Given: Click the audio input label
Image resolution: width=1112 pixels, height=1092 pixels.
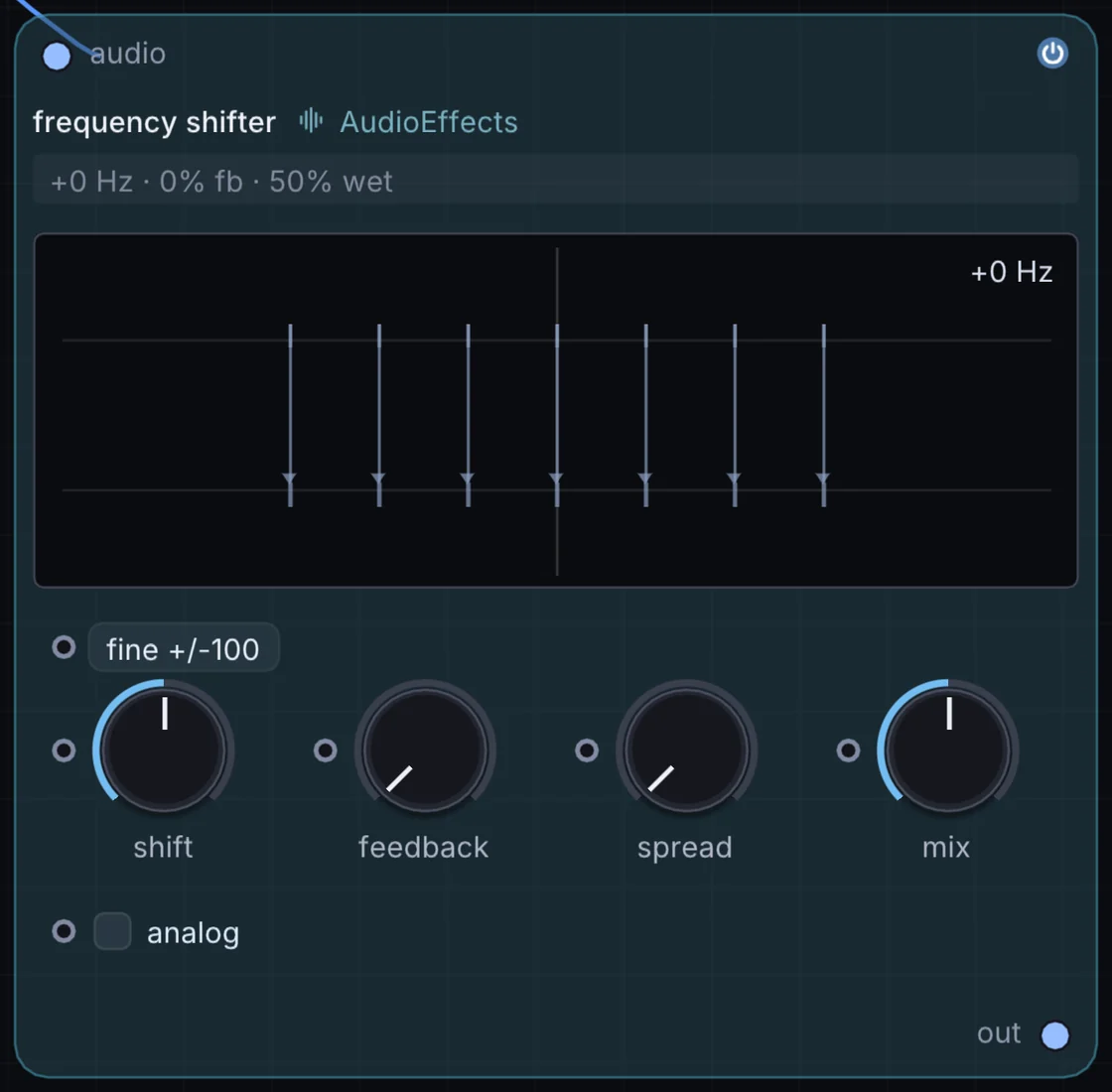Looking at the screenshot, I should (x=128, y=54).
